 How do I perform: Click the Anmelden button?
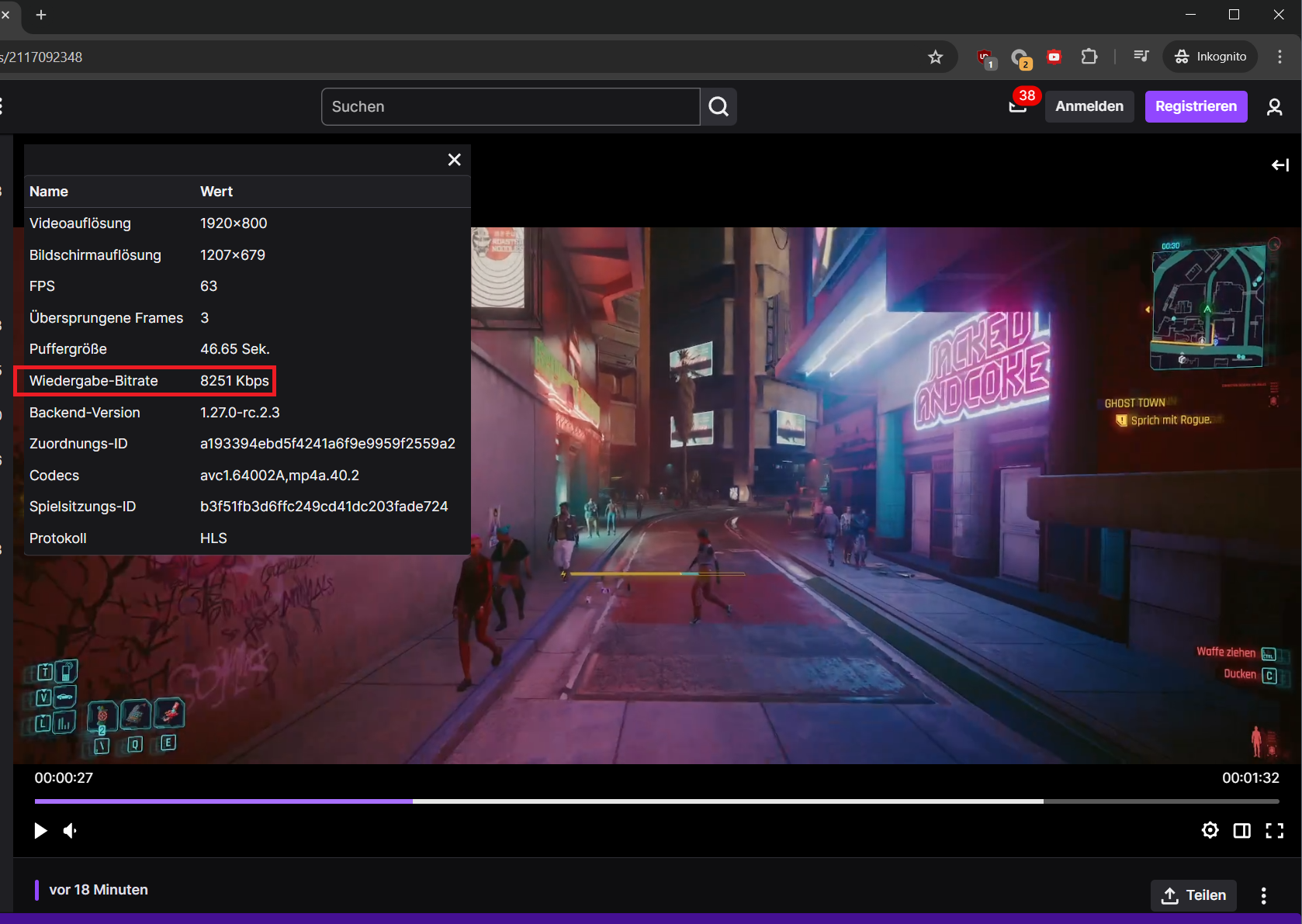click(1089, 106)
